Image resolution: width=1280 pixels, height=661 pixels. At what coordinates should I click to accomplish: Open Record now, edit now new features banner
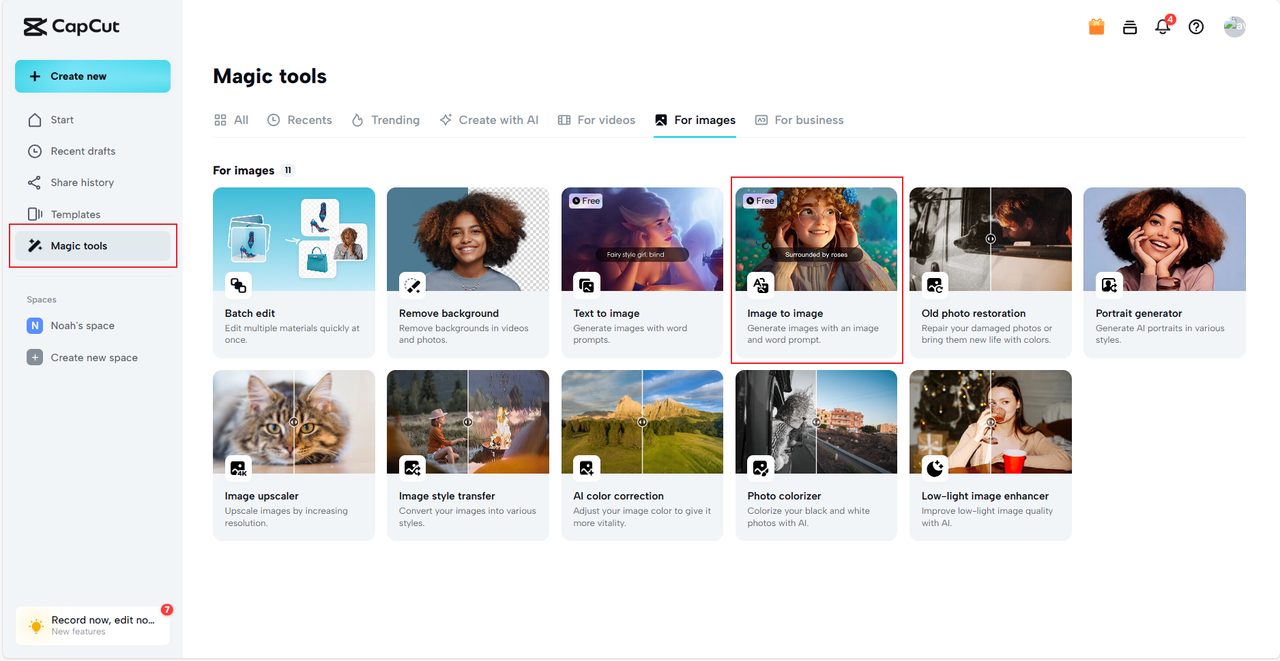(x=92, y=625)
